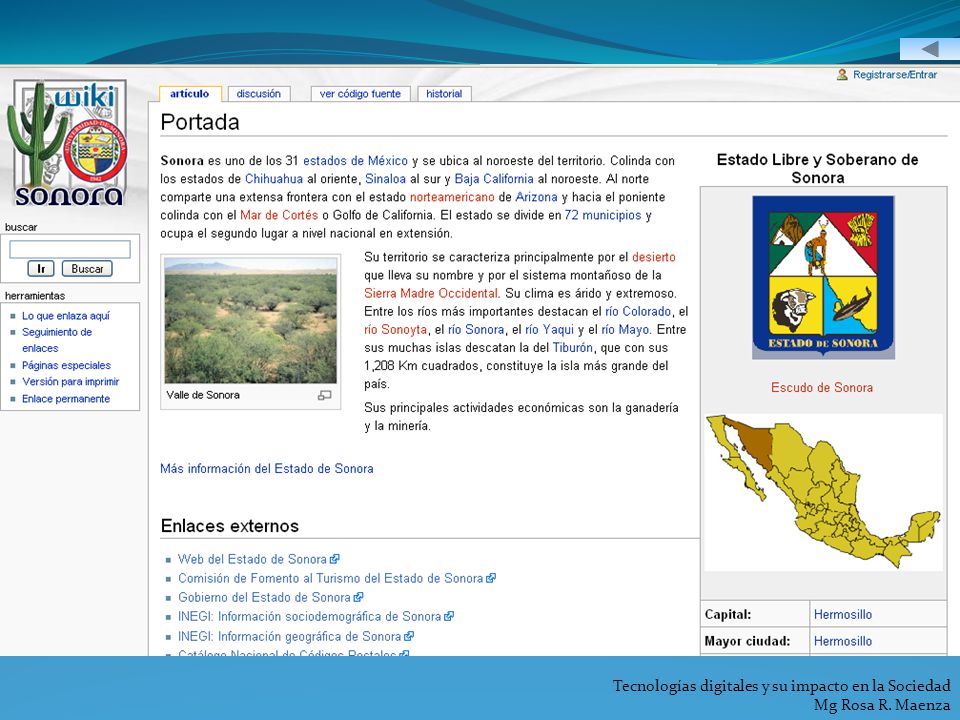This screenshot has height=720, width=960.
Task: Open Lo que enlaza aquí
Action: tap(66, 316)
